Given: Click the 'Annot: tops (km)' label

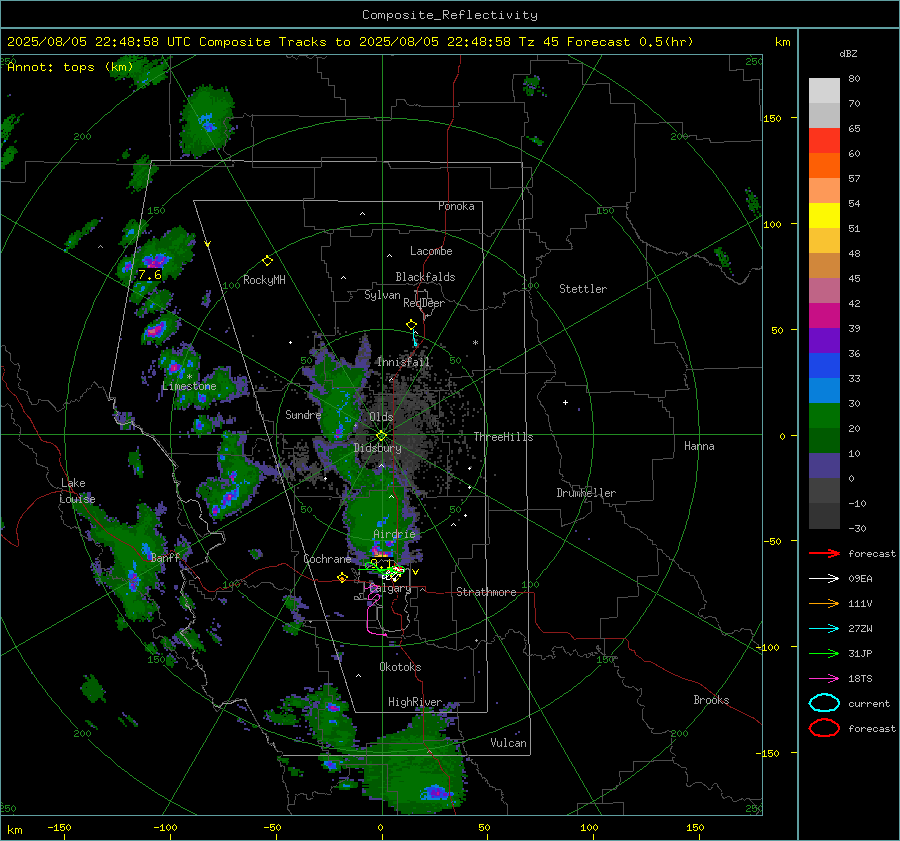Looking at the screenshot, I should 70,67.
